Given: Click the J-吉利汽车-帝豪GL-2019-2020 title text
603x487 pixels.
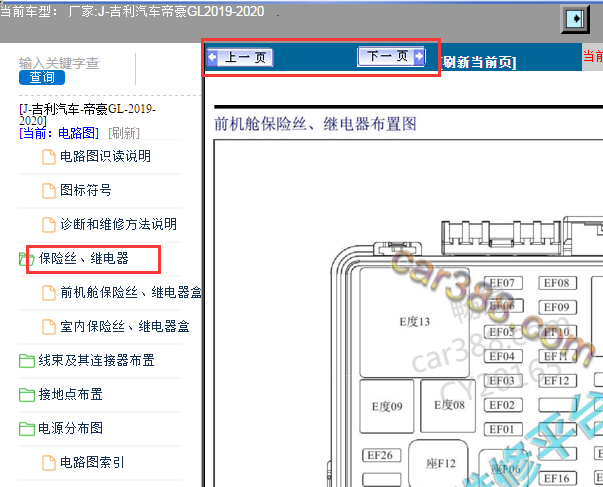Looking at the screenshot, I should tap(87, 115).
